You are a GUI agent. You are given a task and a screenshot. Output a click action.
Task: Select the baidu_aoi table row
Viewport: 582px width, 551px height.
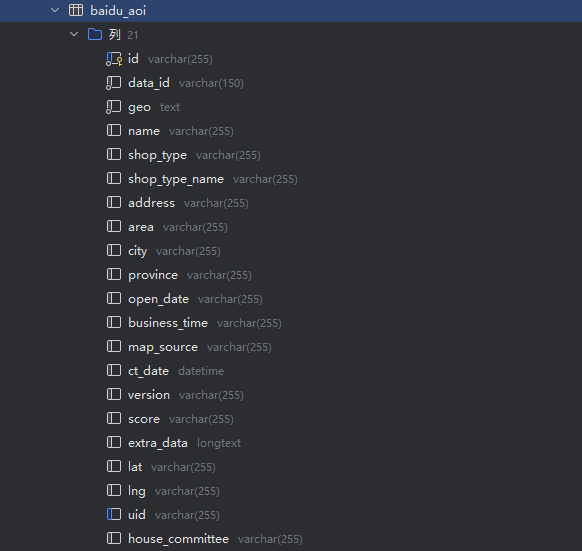(x=291, y=11)
